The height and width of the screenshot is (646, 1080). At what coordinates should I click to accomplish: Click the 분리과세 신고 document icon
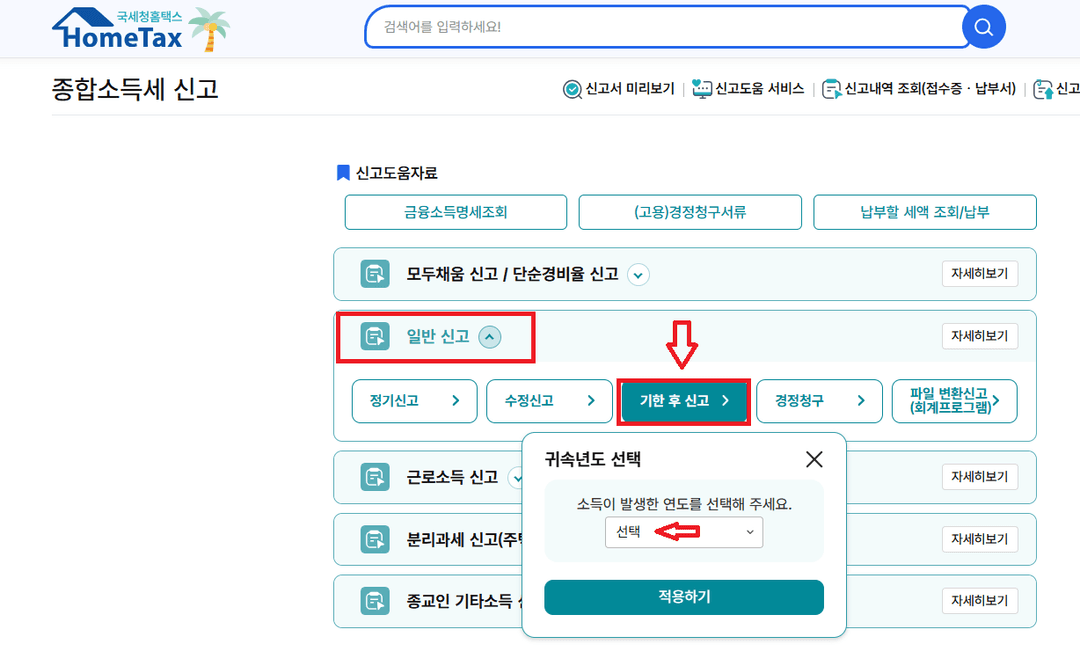pyautogui.click(x=375, y=539)
